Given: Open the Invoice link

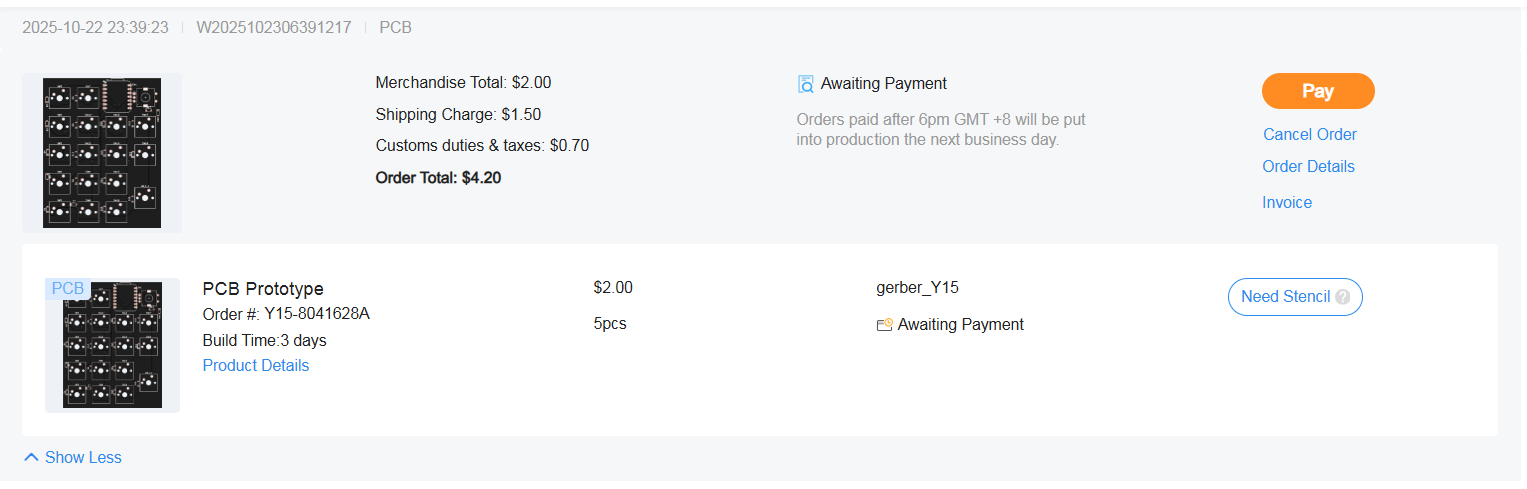Looking at the screenshot, I should click(x=1286, y=202).
